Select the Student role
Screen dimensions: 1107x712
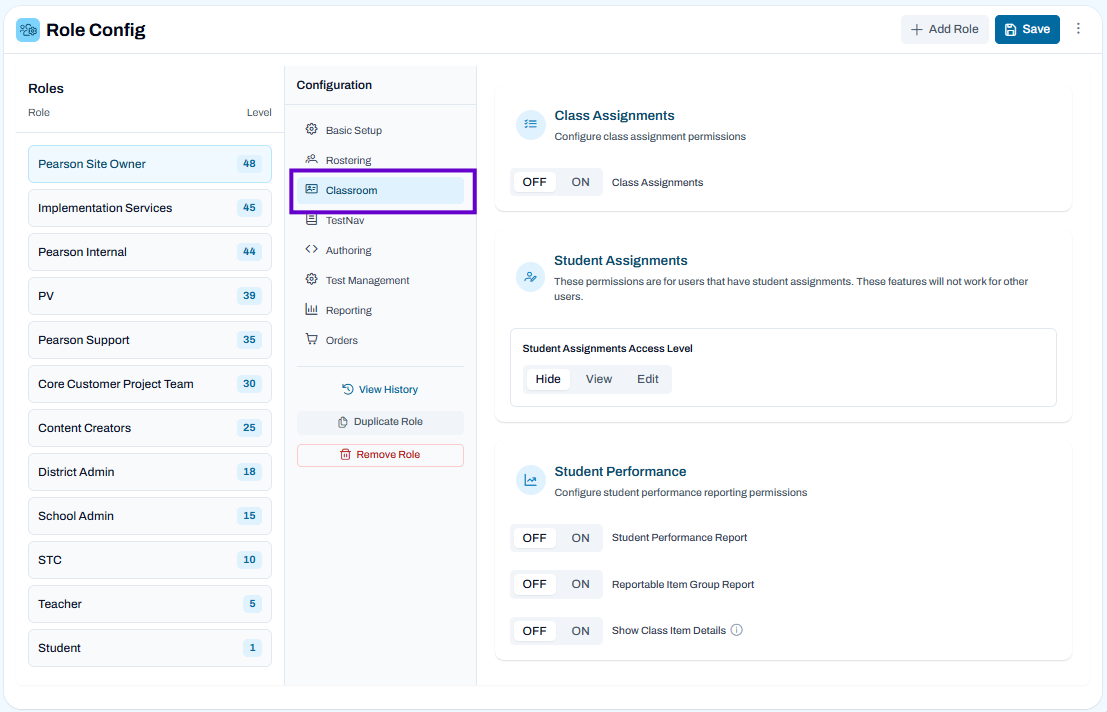click(150, 648)
